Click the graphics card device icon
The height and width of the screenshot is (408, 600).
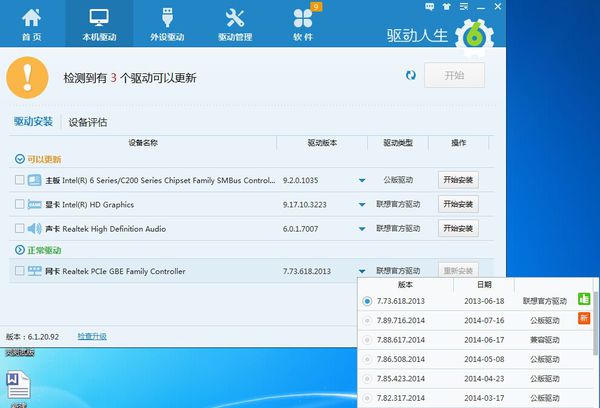click(34, 204)
